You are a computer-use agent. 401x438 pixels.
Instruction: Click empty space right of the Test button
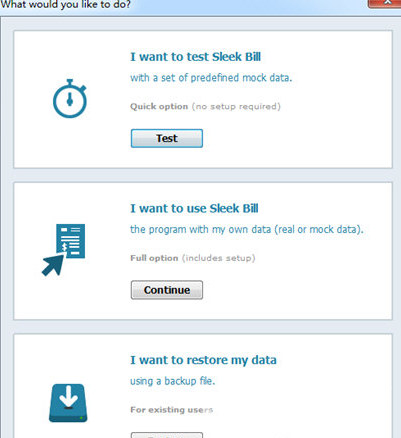point(293,138)
